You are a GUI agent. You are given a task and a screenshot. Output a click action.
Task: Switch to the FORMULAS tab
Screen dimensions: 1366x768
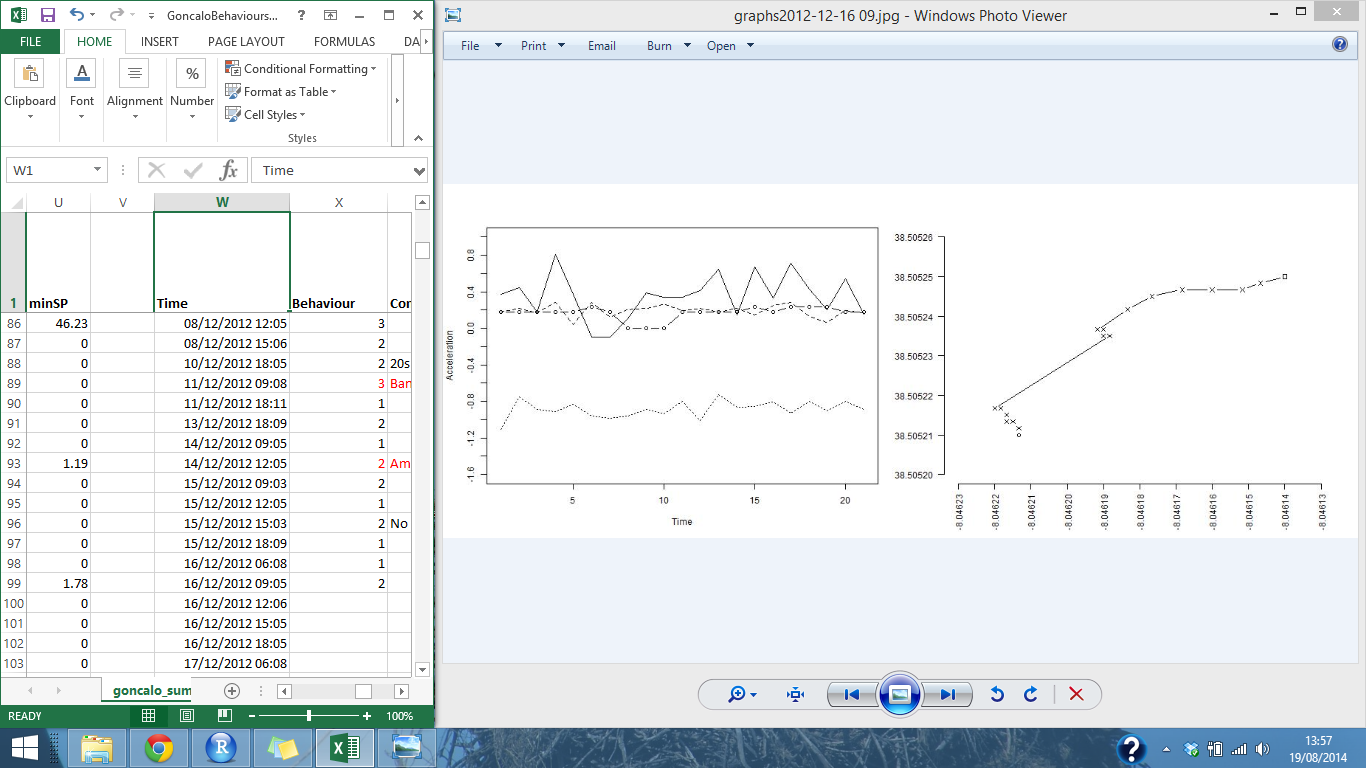pyautogui.click(x=345, y=42)
